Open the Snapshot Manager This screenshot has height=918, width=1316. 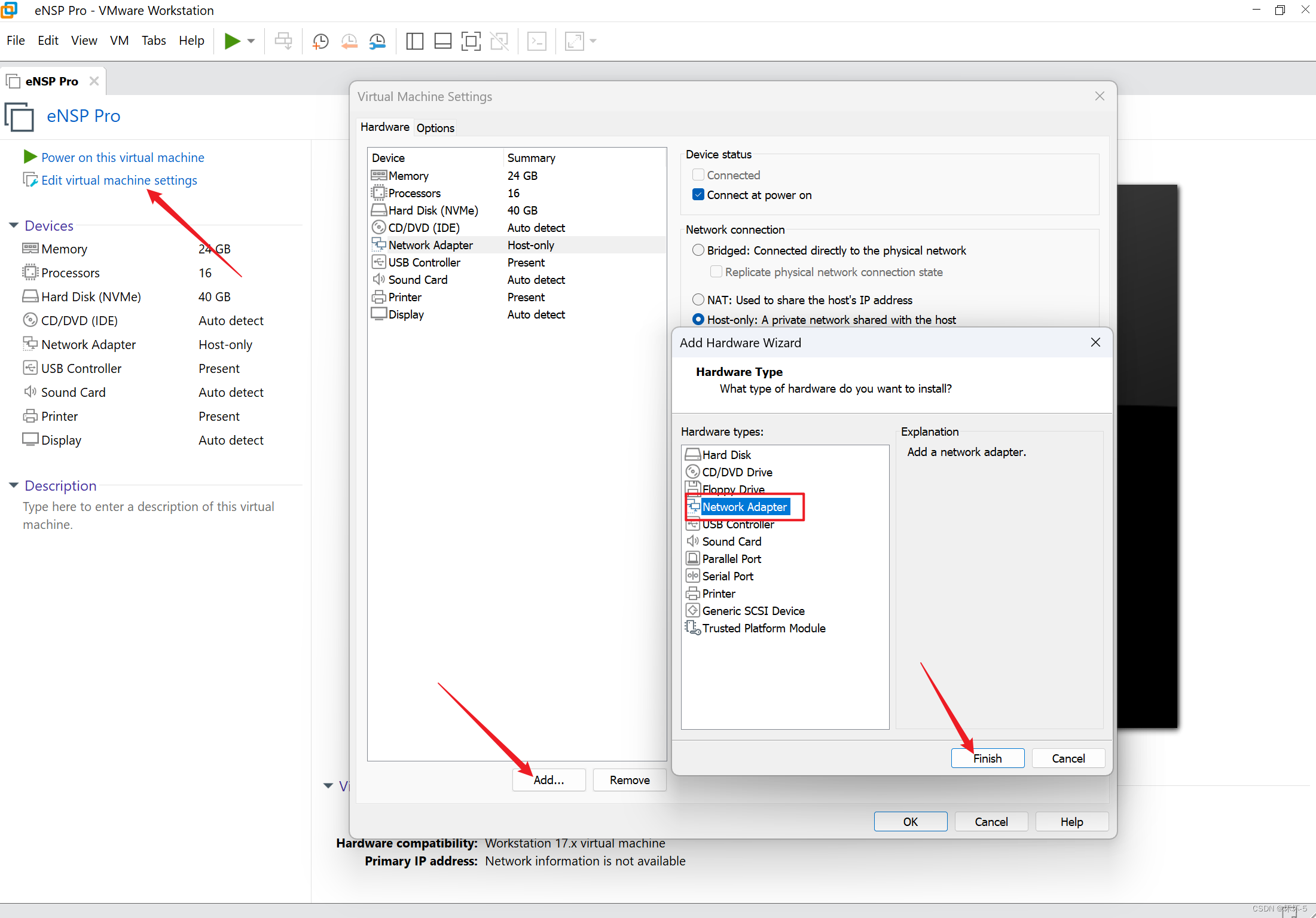point(377,41)
